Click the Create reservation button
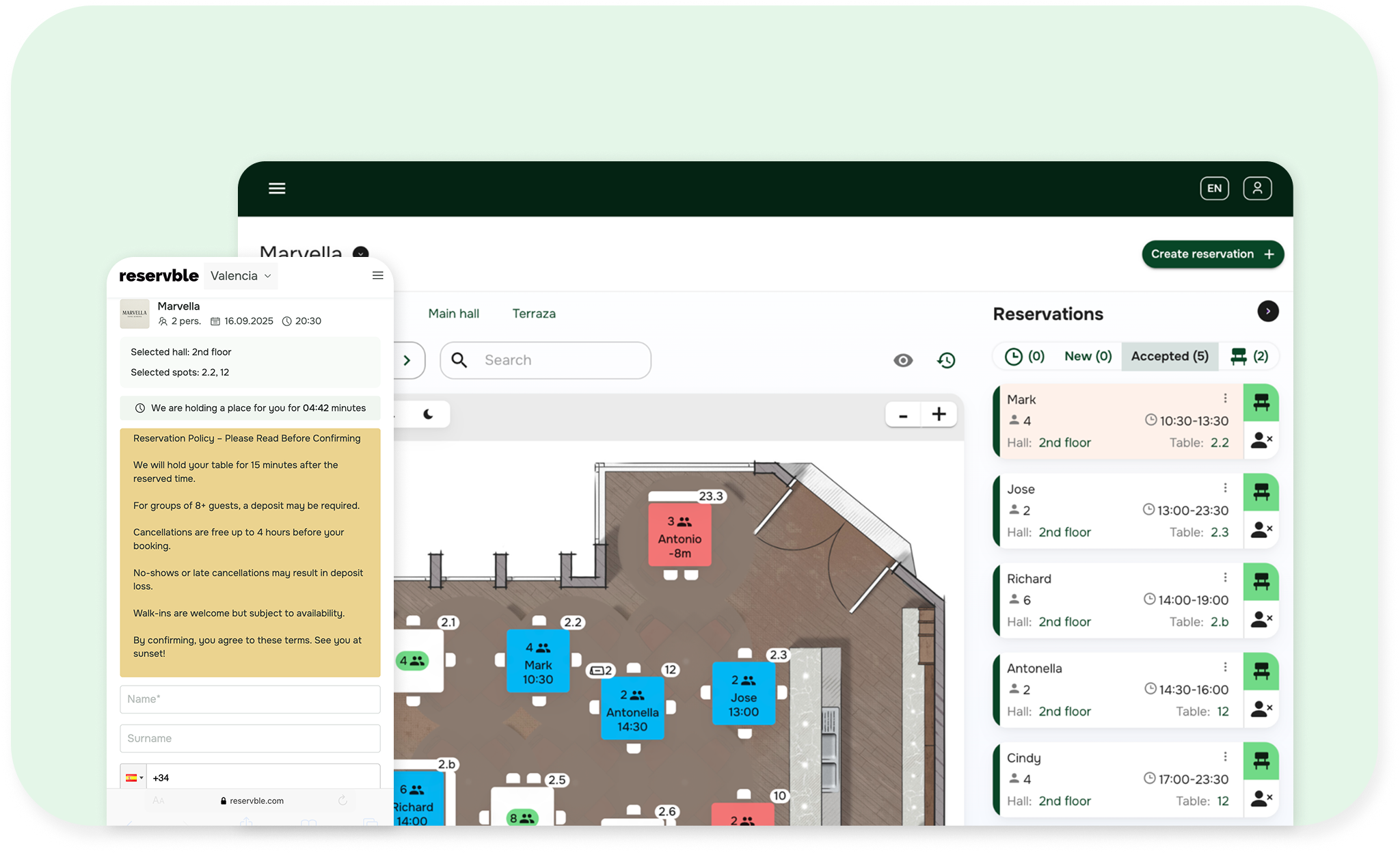Viewport: 1400px width, 853px height. pos(1212,254)
